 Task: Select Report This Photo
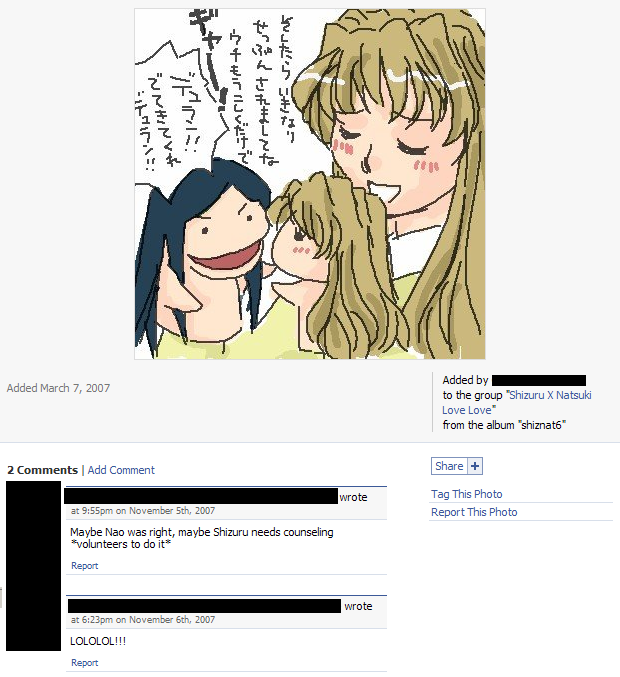tap(474, 512)
